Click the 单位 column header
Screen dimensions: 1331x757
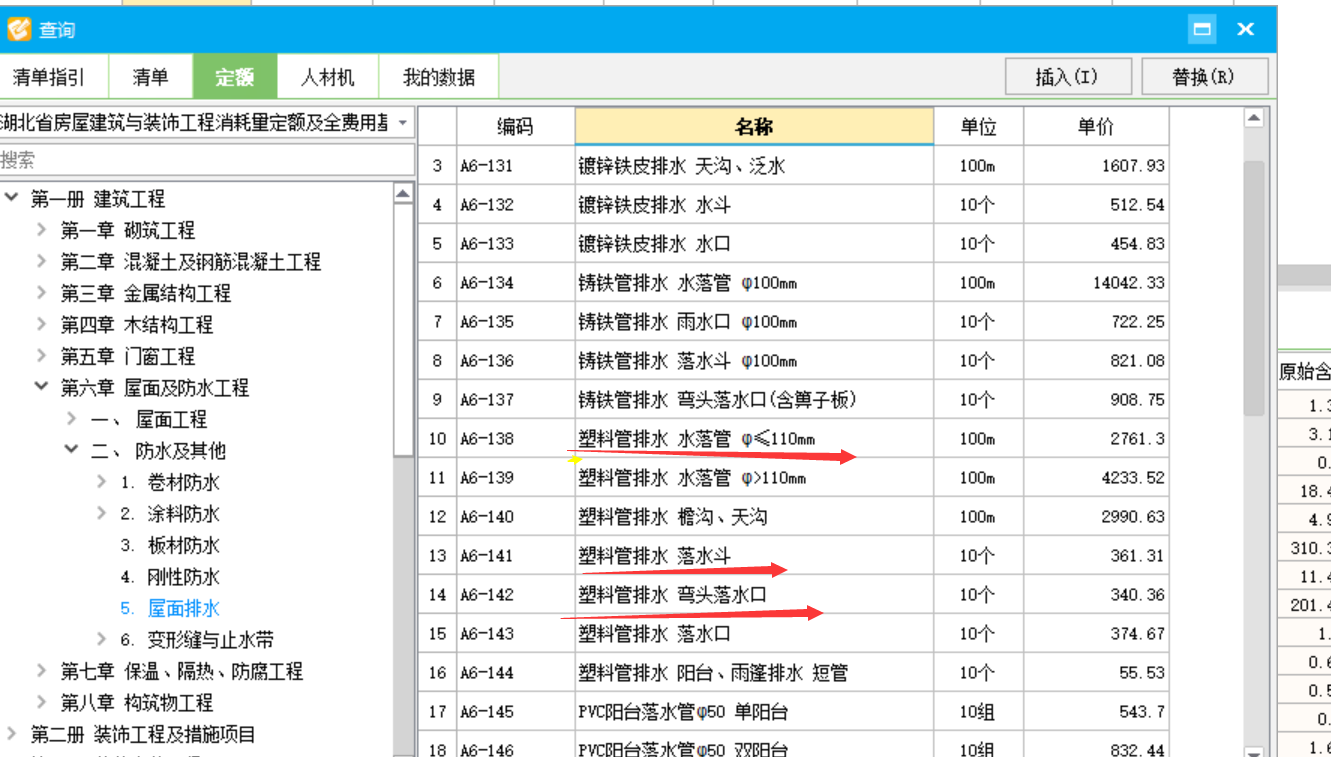[x=978, y=126]
